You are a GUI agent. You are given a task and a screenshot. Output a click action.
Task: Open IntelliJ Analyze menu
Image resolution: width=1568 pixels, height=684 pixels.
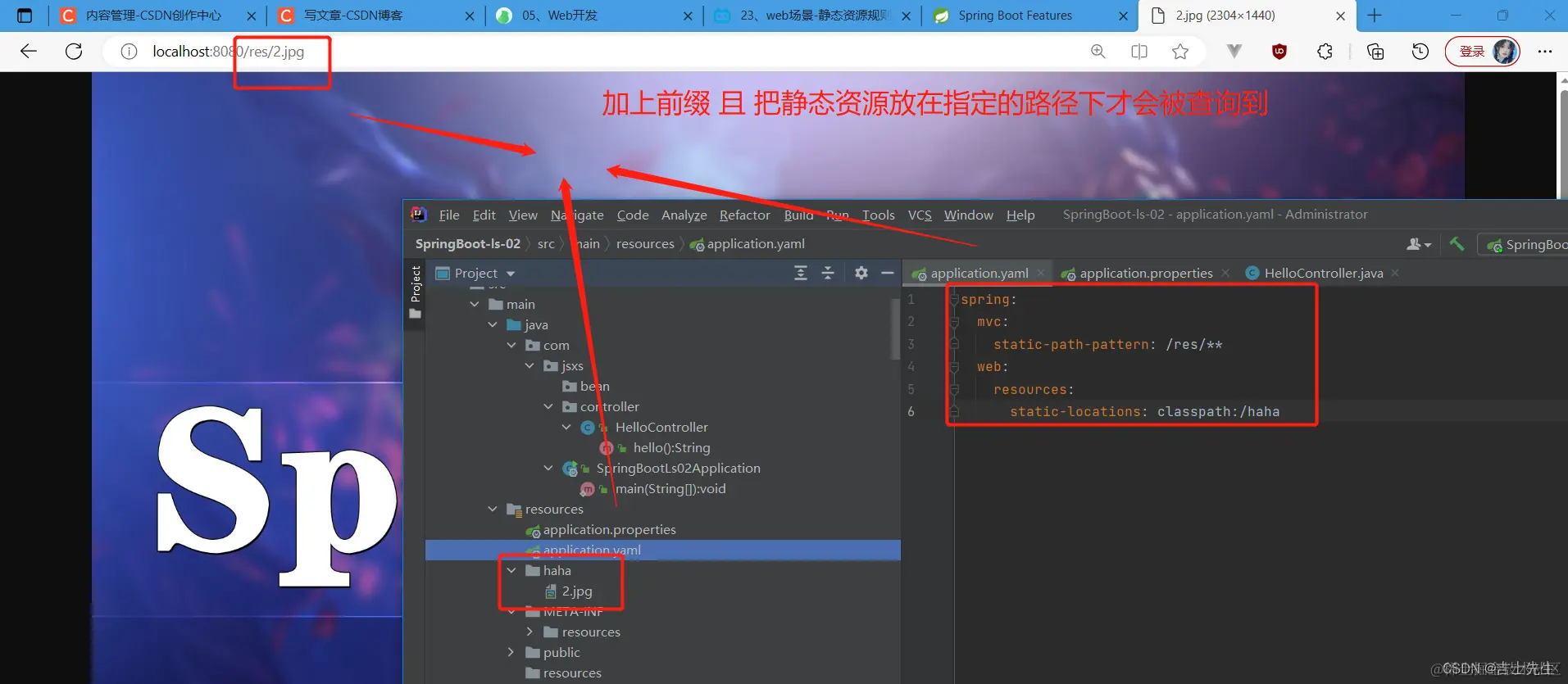(684, 215)
